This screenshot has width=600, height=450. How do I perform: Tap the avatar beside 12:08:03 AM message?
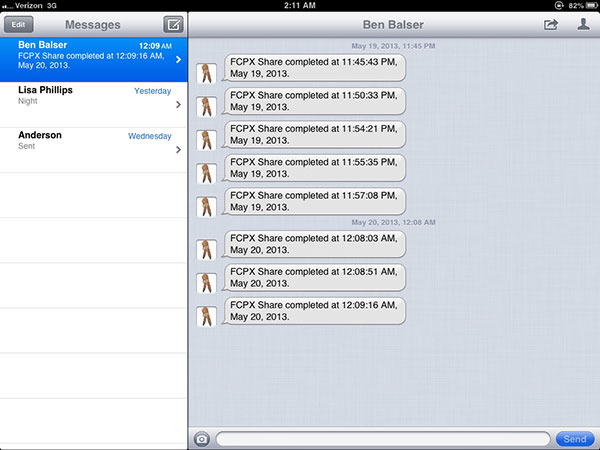(207, 249)
